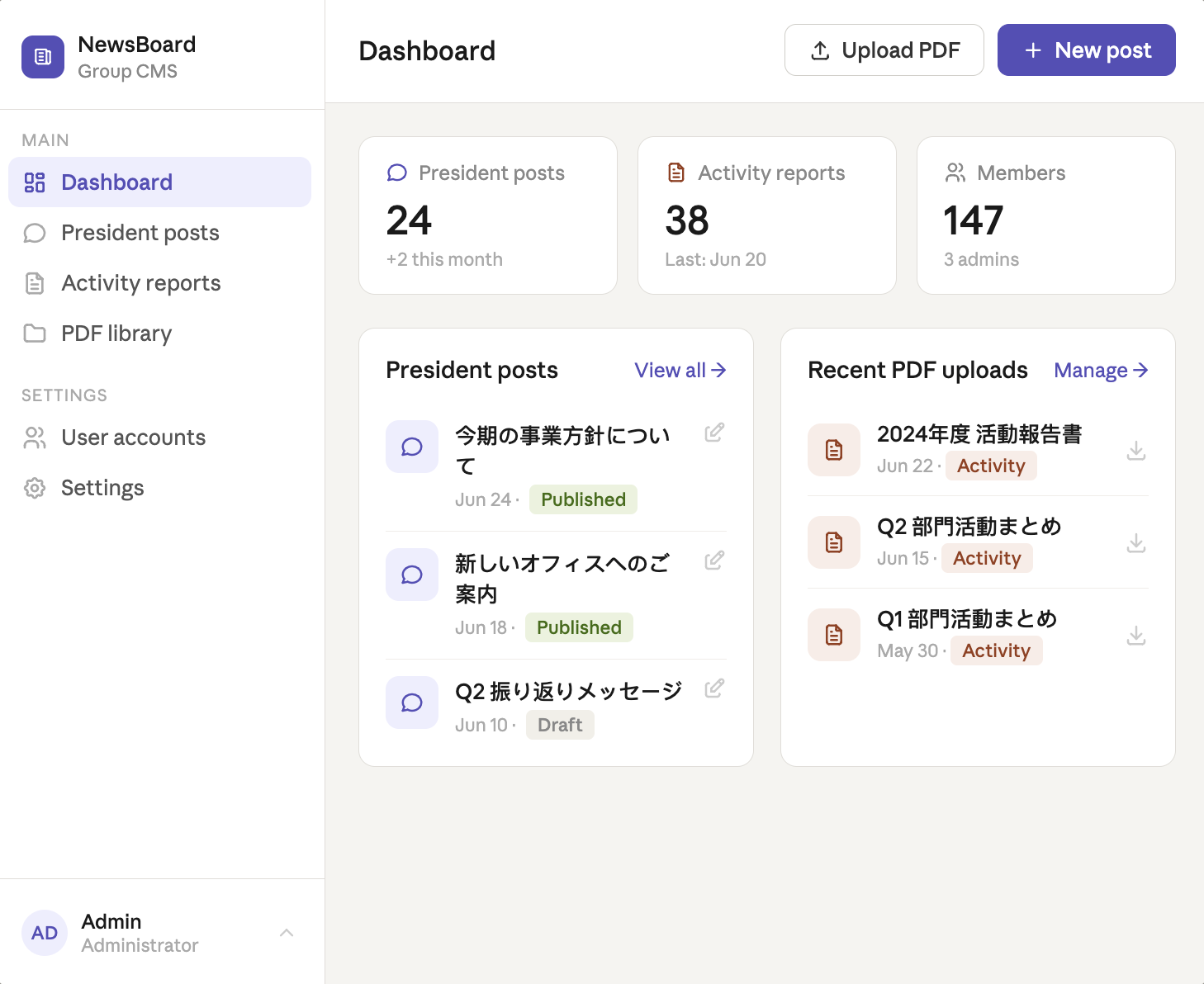Open Q1 部門活動まとめ file name
Viewport: 1204px width, 984px height.
pyautogui.click(x=967, y=619)
